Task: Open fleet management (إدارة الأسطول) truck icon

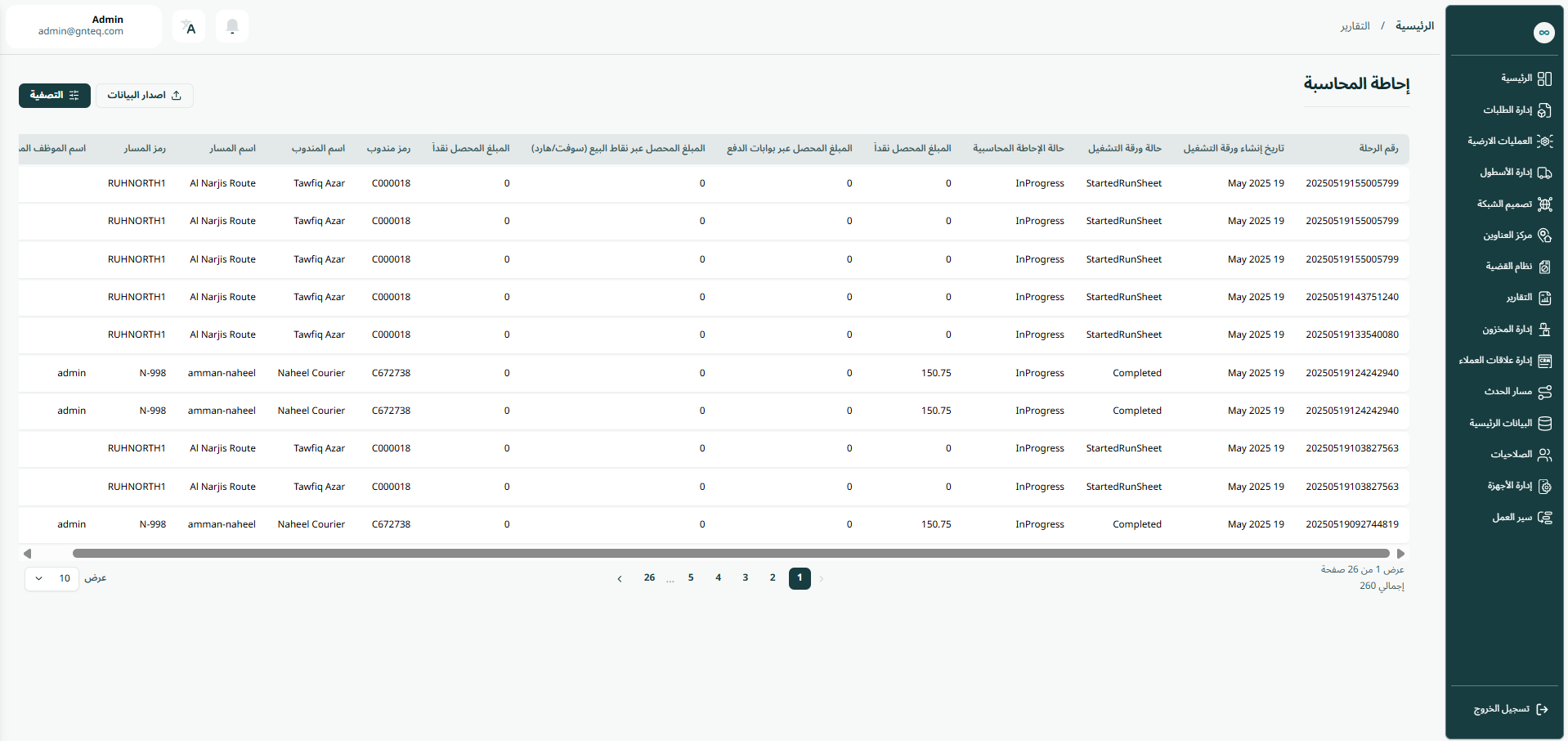Action: pos(1544,173)
